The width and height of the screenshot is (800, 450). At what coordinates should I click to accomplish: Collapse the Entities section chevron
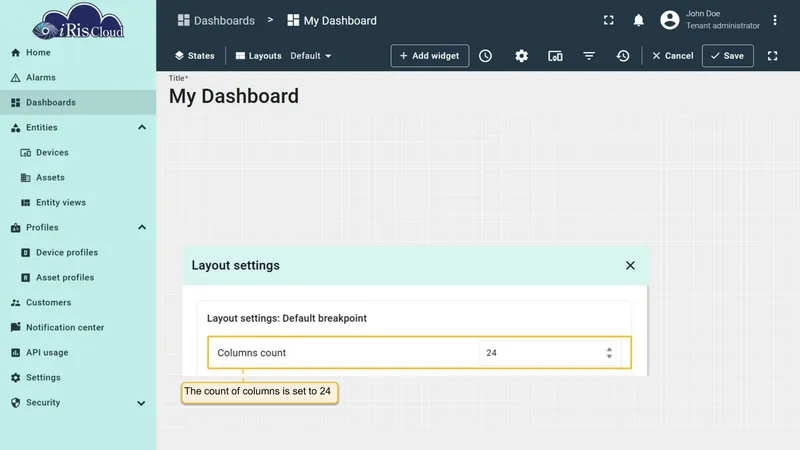pyautogui.click(x=142, y=128)
